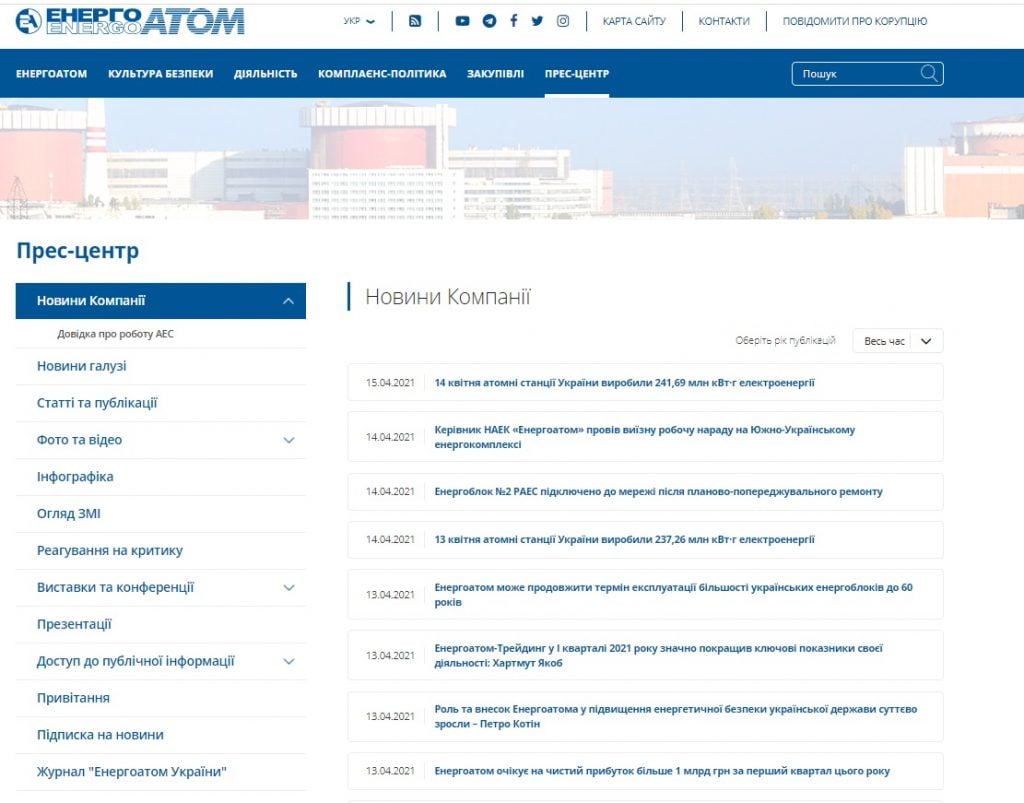Open news about extending operation to 60 років

[x=673, y=595]
